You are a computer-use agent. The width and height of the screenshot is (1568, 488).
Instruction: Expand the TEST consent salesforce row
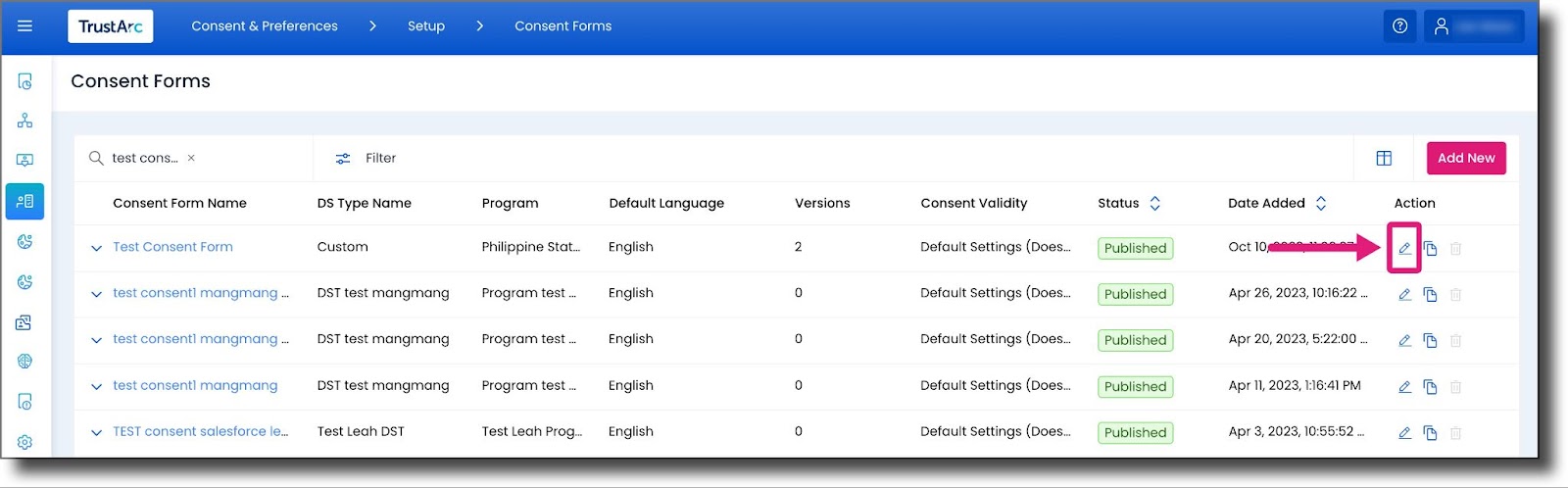click(x=96, y=432)
